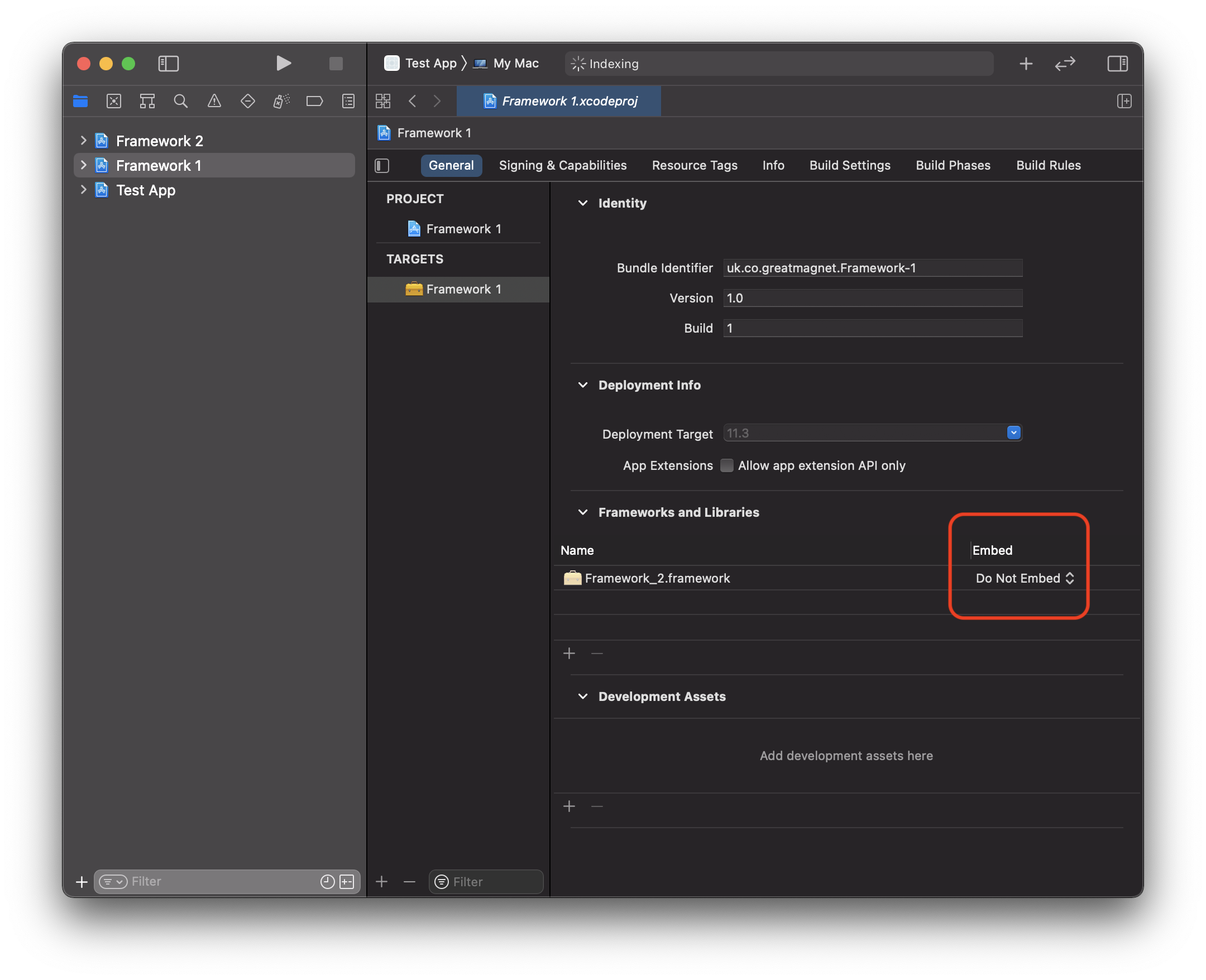Select the Test App in navigator

145,188
